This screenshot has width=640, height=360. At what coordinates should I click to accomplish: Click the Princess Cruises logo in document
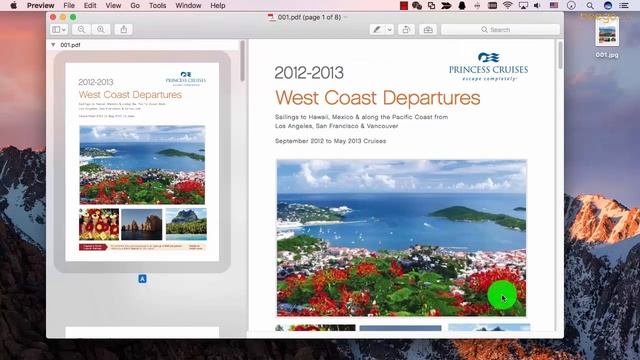[489, 67]
